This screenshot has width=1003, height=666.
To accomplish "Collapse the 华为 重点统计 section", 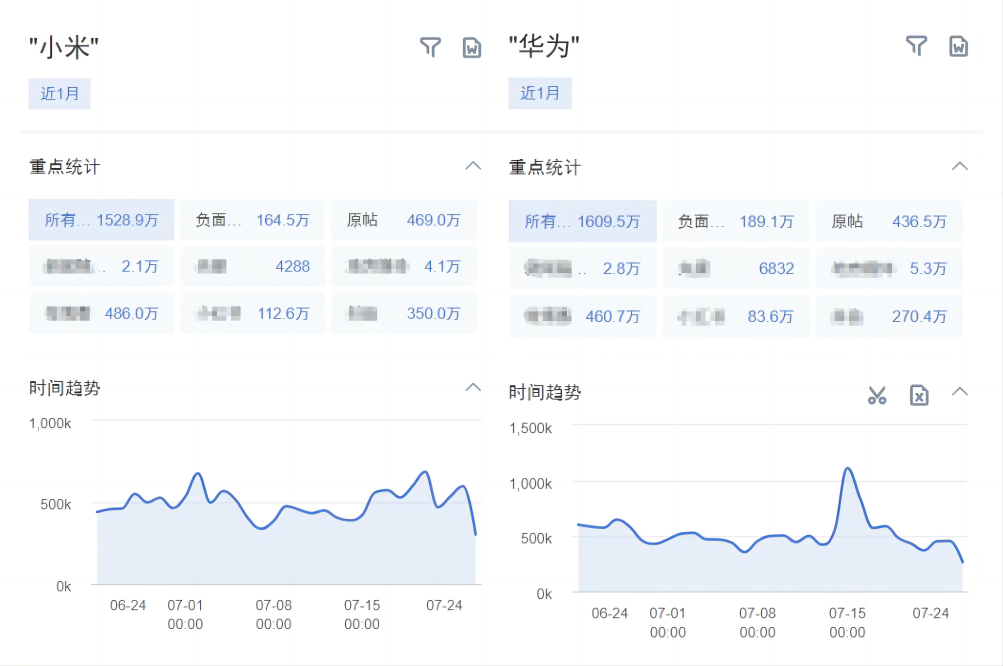I will (x=960, y=166).
